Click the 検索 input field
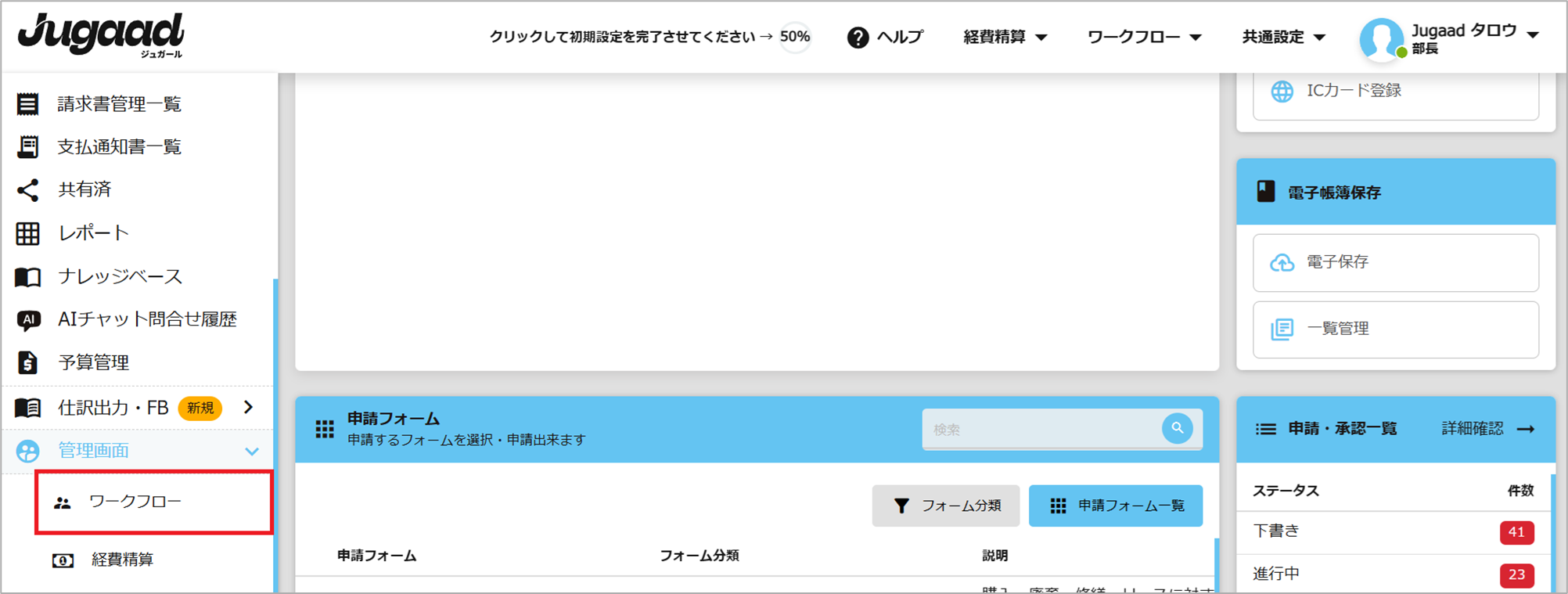 click(1041, 429)
